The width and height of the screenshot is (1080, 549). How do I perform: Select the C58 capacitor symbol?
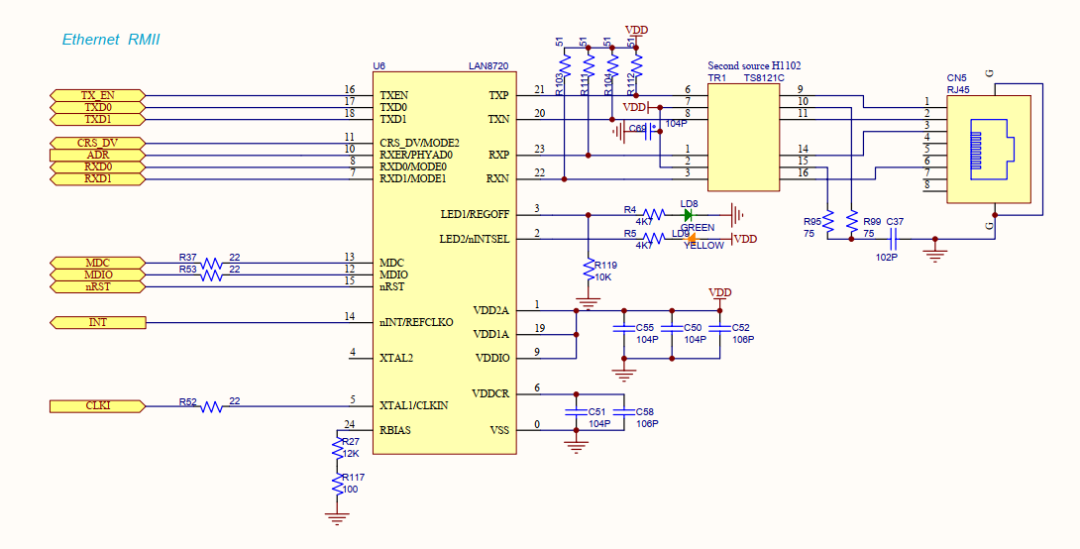point(624,413)
